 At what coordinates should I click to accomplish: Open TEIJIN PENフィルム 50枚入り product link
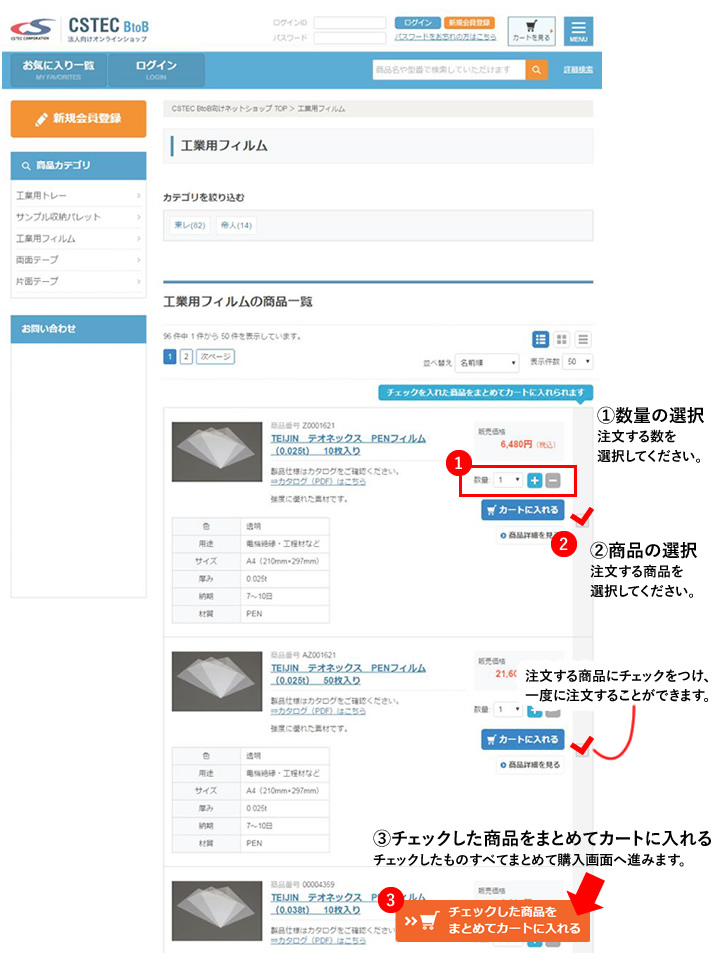pyautogui.click(x=348, y=674)
